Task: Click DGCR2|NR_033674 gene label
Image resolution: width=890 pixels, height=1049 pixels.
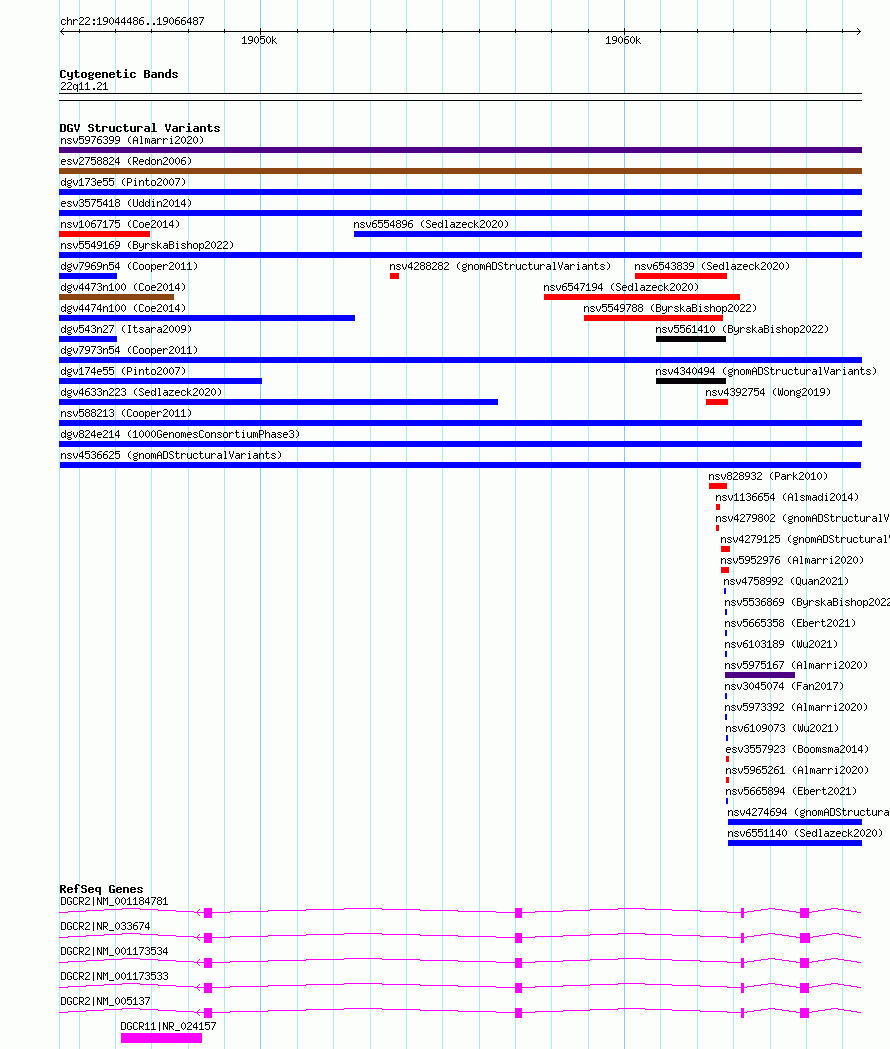Action: coord(105,927)
